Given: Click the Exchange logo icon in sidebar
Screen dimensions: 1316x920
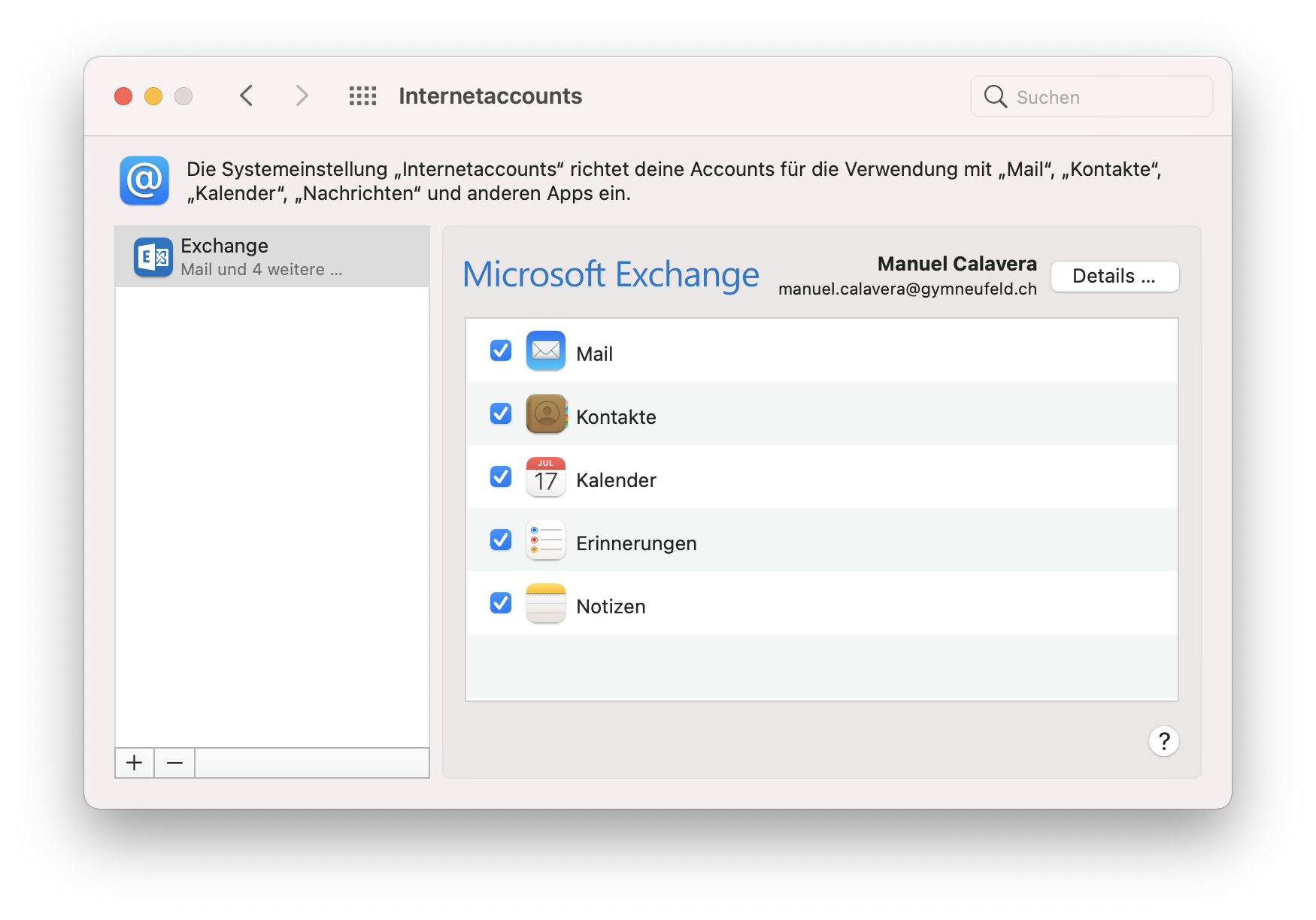Looking at the screenshot, I should (x=153, y=257).
